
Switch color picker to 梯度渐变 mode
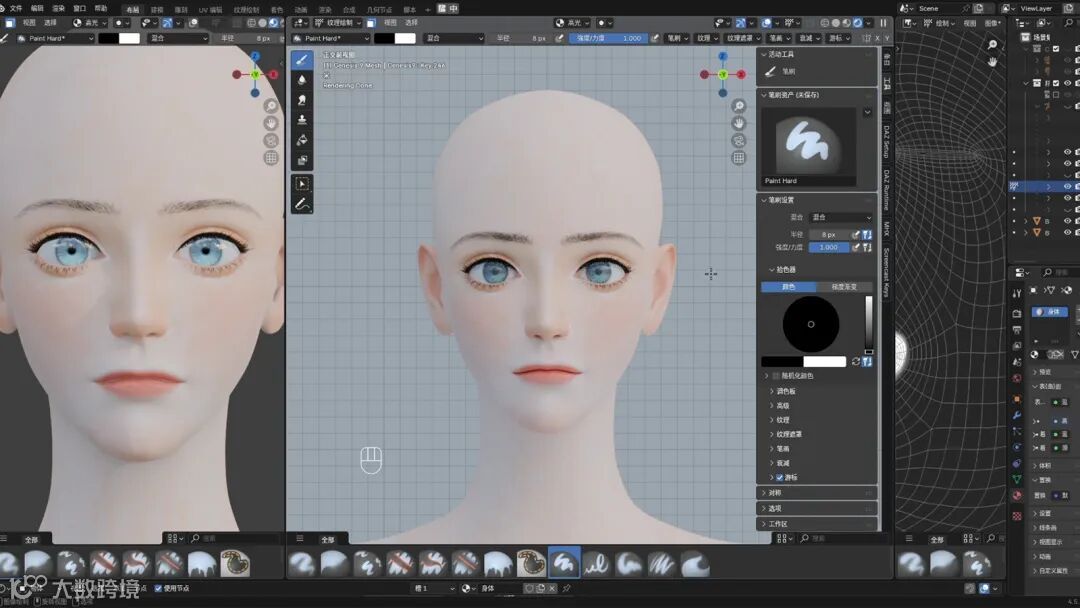(845, 287)
